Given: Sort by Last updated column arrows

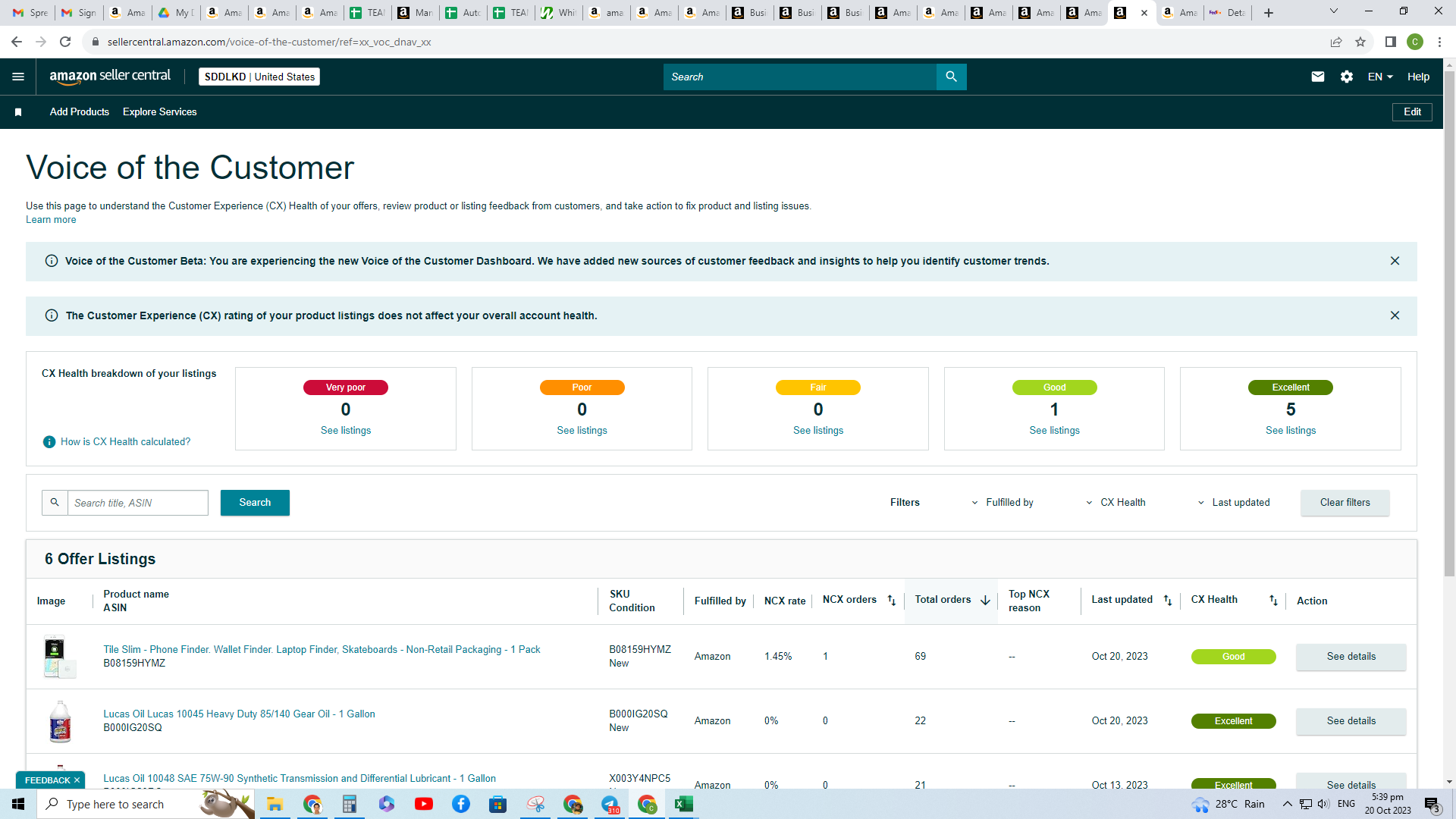Looking at the screenshot, I should [x=1168, y=601].
